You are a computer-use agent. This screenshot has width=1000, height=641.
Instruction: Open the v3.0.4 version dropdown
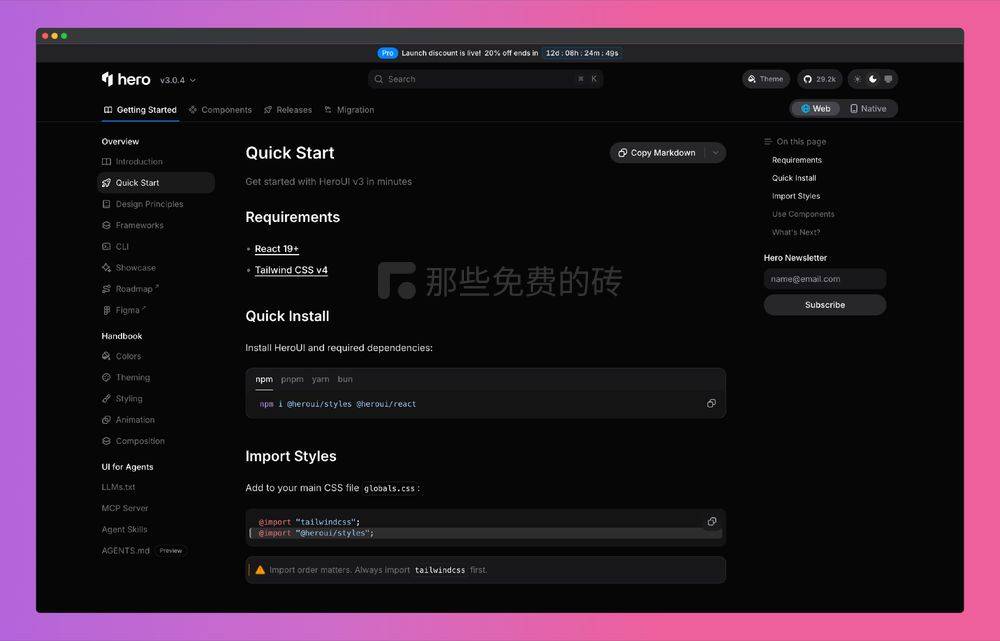178,80
